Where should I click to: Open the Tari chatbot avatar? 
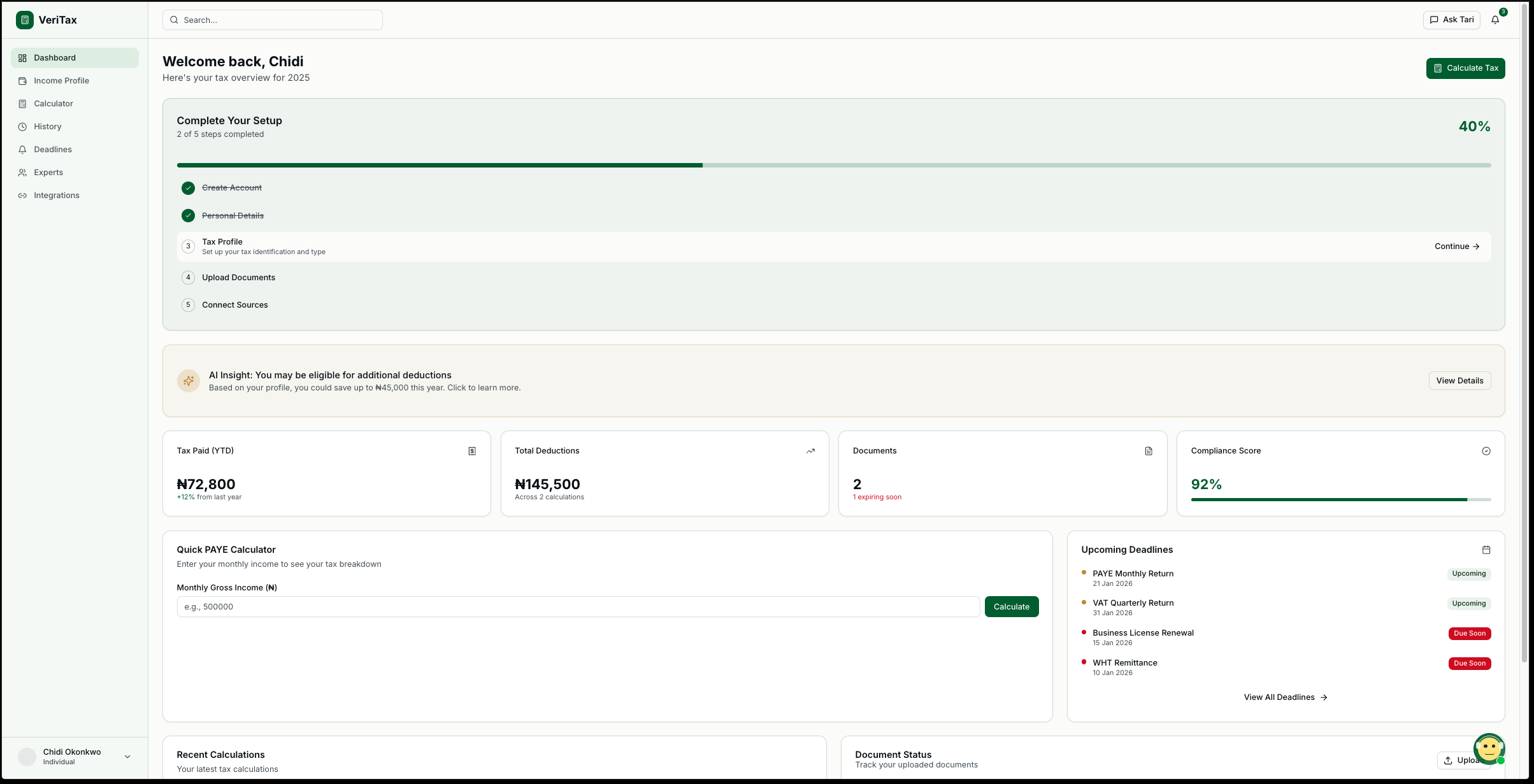tap(1489, 749)
